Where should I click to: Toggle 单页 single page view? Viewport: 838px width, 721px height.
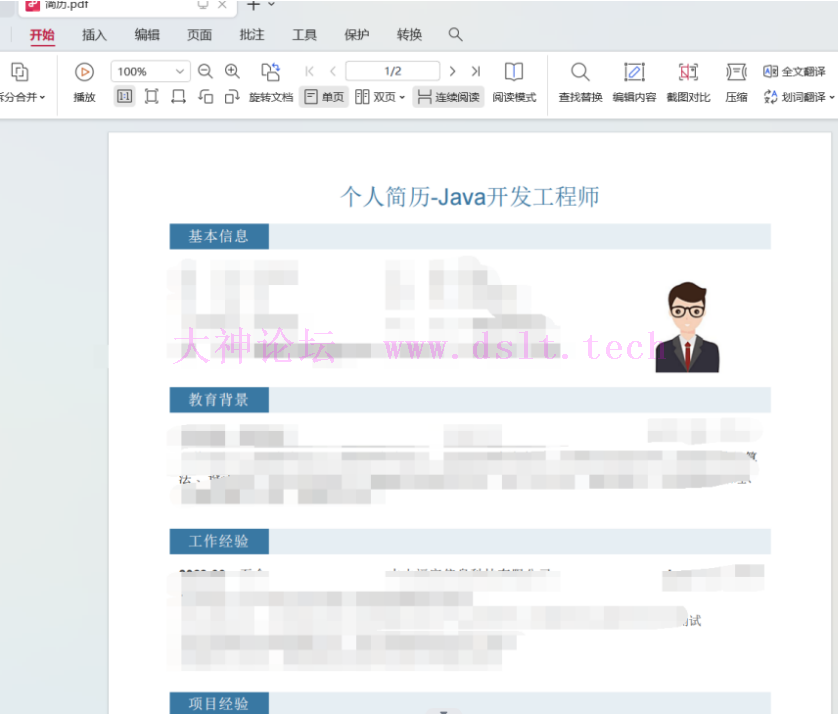click(x=324, y=97)
